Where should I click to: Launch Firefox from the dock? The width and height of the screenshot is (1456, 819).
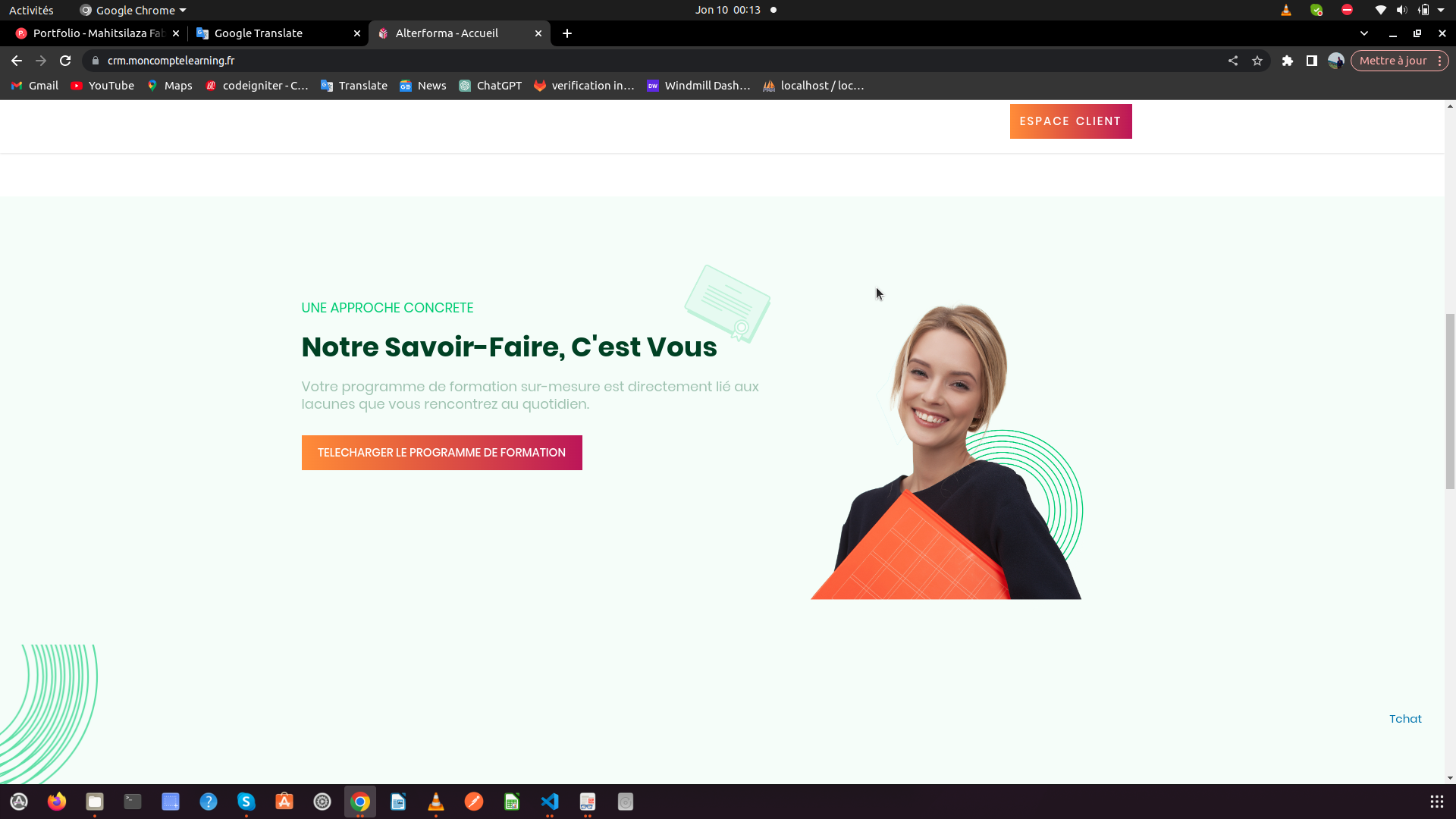click(57, 802)
